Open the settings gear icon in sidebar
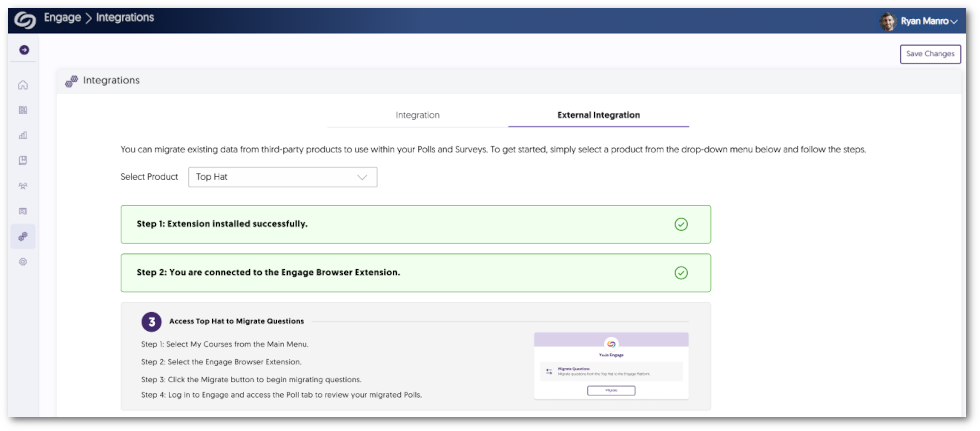Viewport: 980px width, 431px height. coord(23,262)
